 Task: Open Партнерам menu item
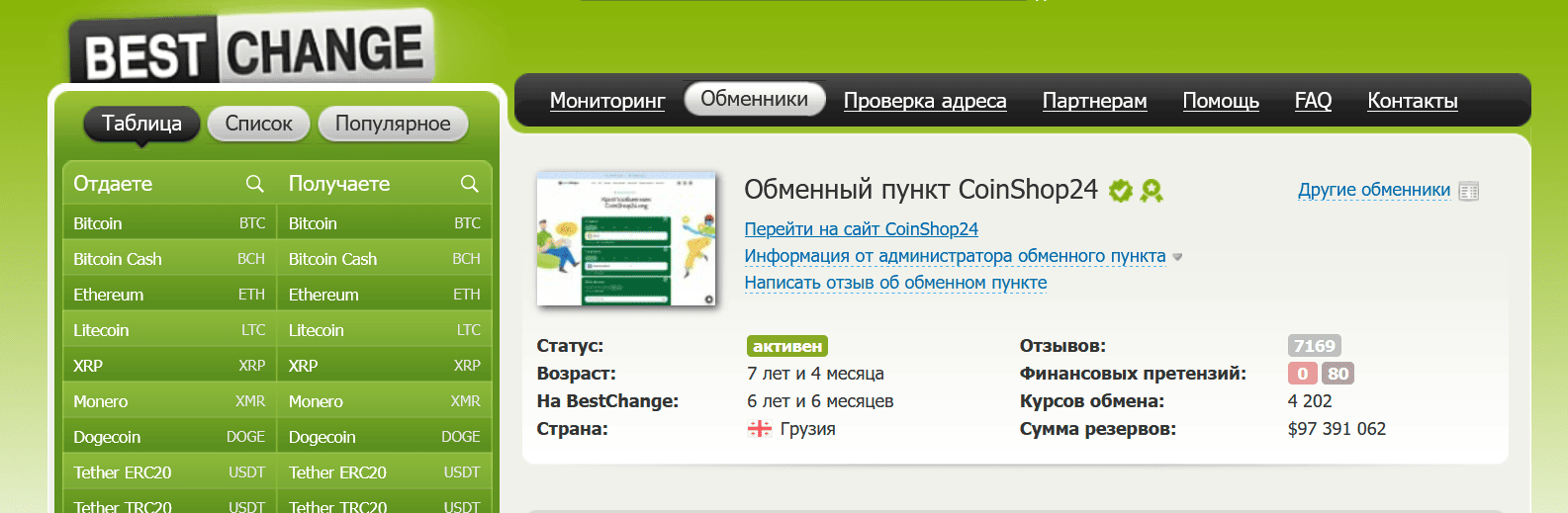click(1094, 101)
